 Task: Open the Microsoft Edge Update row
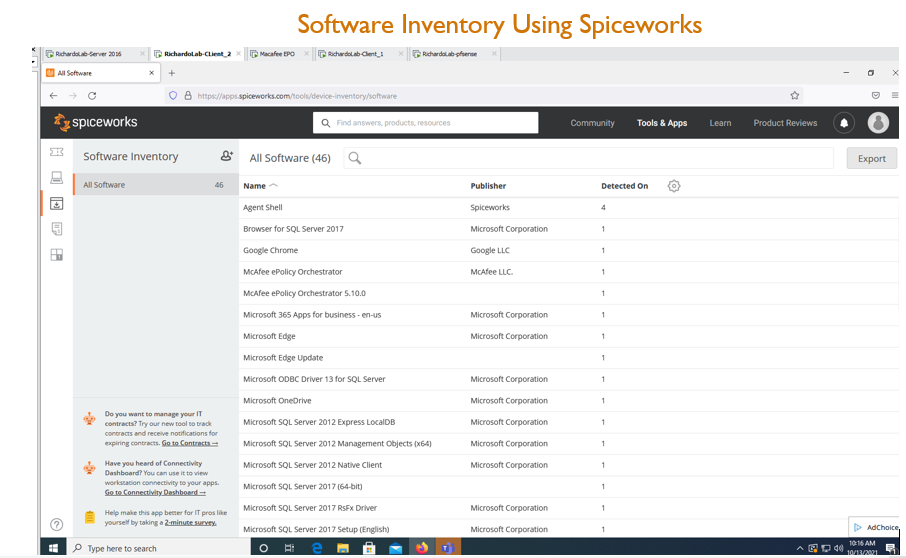click(x=569, y=358)
